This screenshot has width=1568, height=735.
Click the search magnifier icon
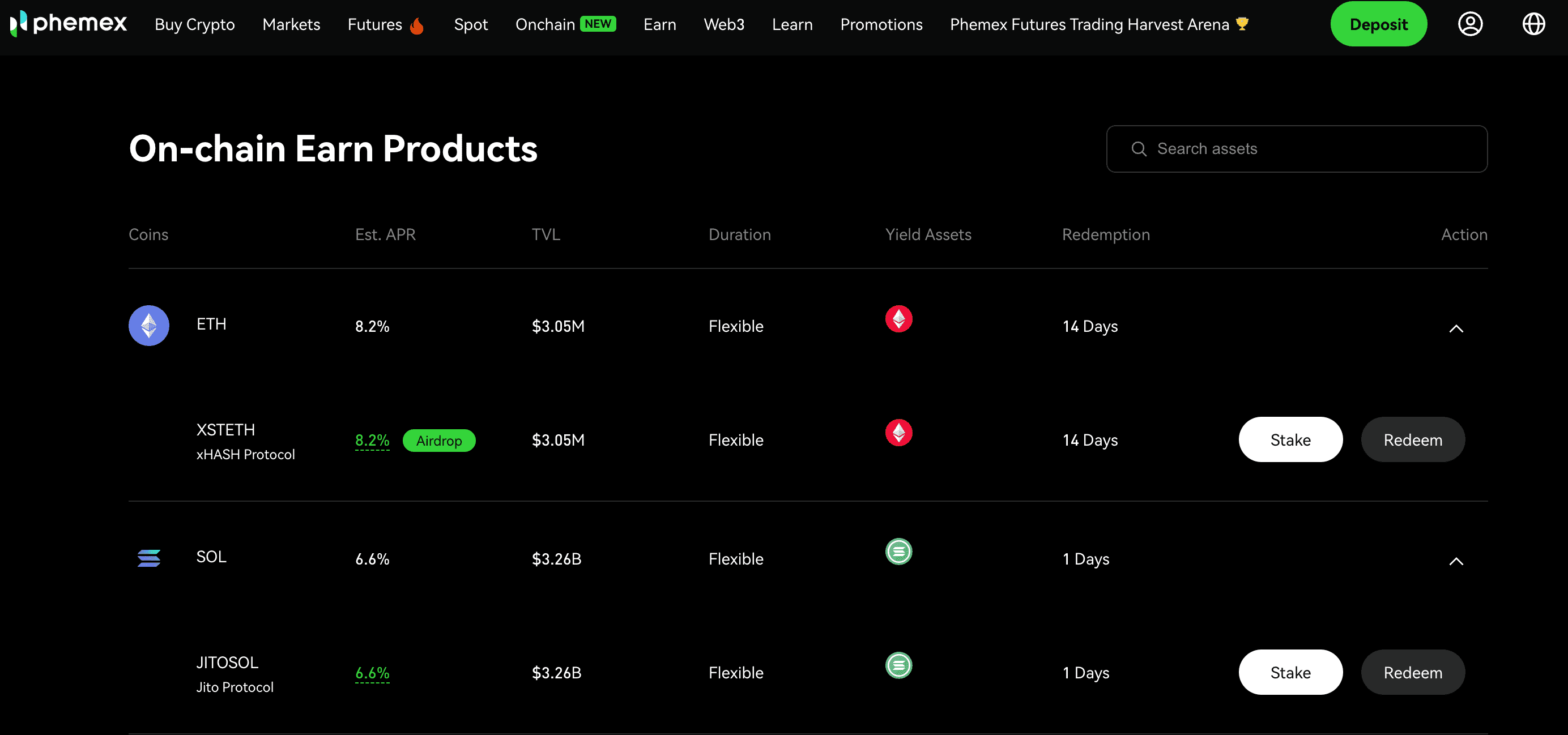coord(1139,149)
